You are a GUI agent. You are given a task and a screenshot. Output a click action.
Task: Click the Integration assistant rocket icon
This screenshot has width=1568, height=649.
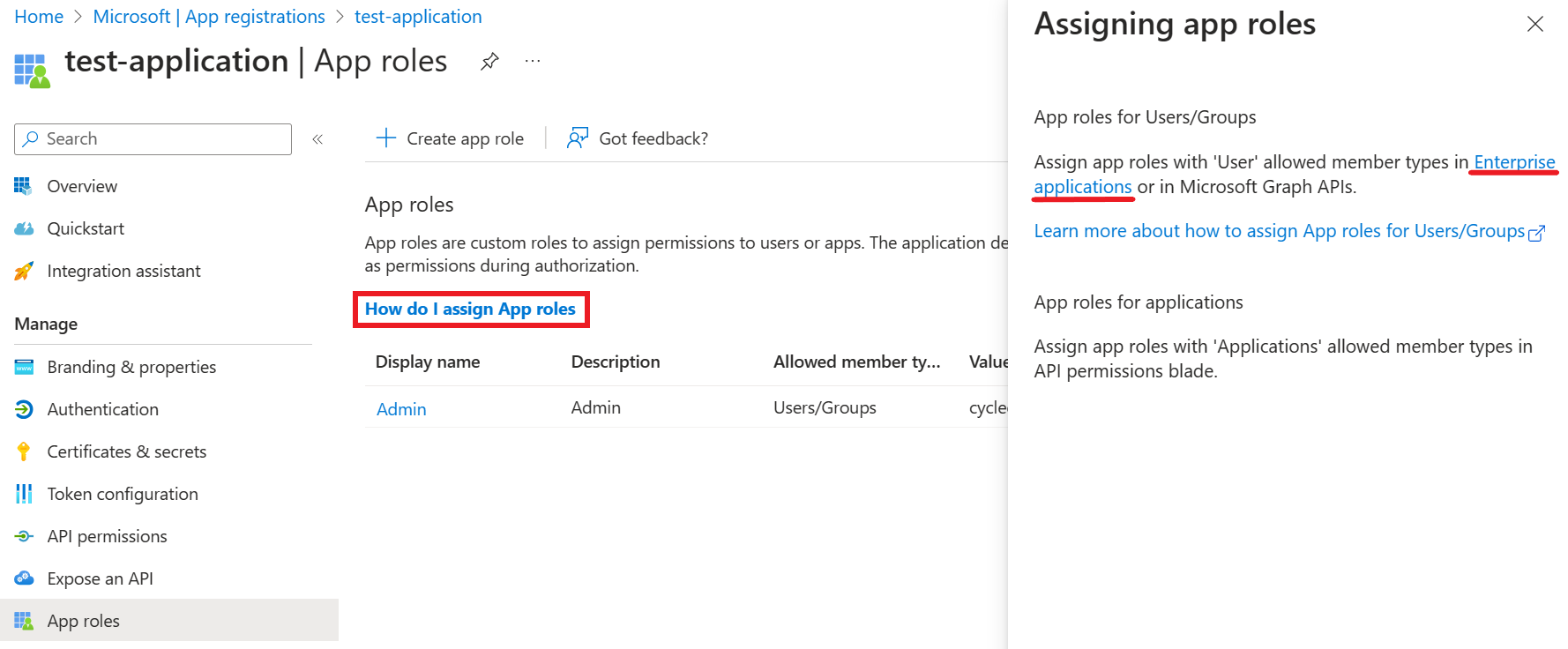(24, 271)
